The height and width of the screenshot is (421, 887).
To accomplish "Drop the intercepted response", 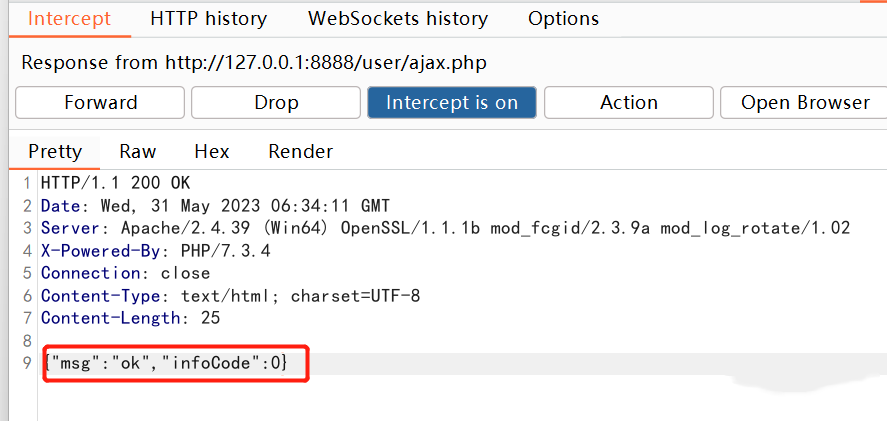I will [x=276, y=102].
